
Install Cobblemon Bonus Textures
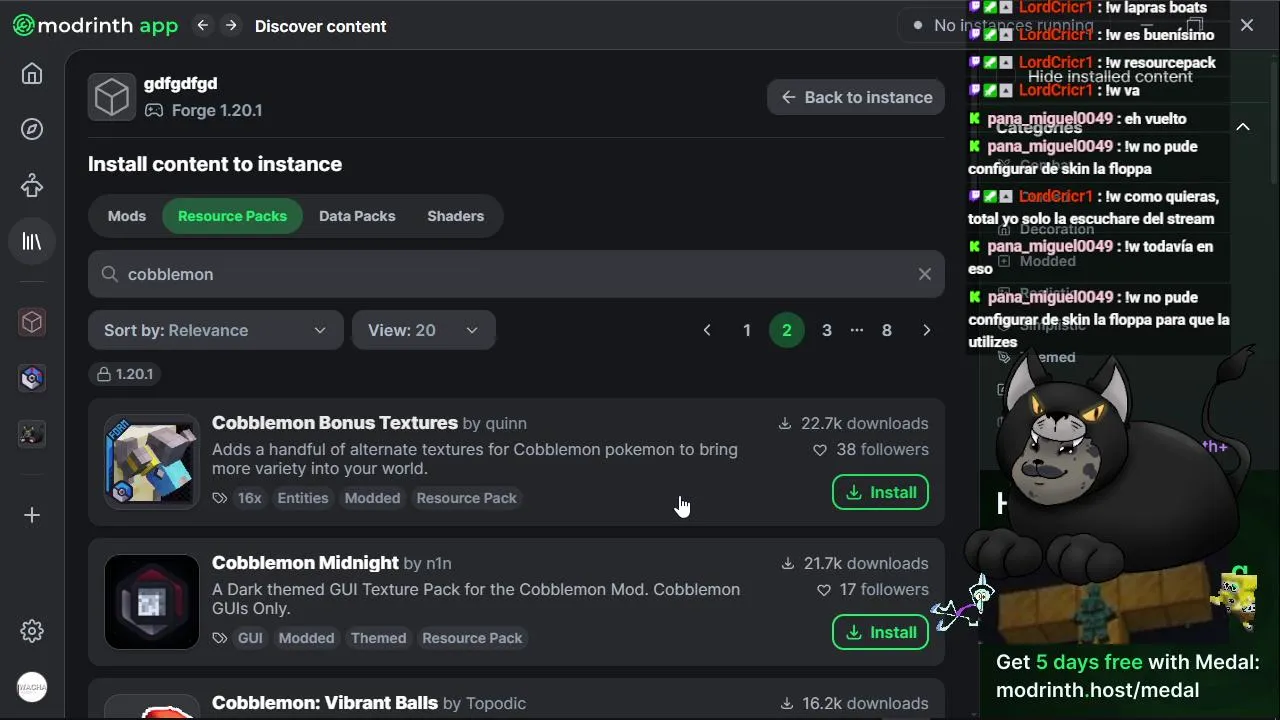(880, 492)
